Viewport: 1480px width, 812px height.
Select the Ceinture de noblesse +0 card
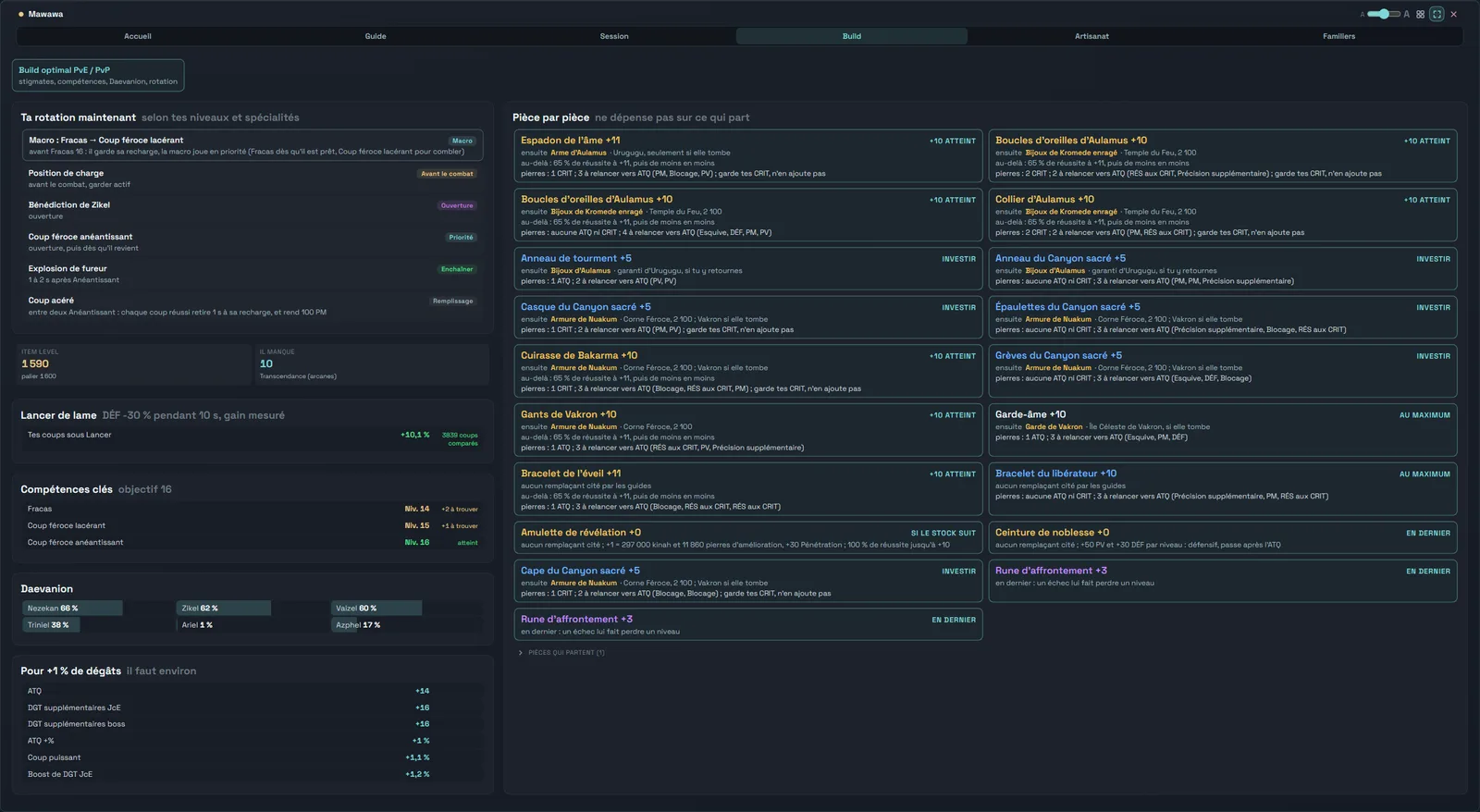(1223, 537)
